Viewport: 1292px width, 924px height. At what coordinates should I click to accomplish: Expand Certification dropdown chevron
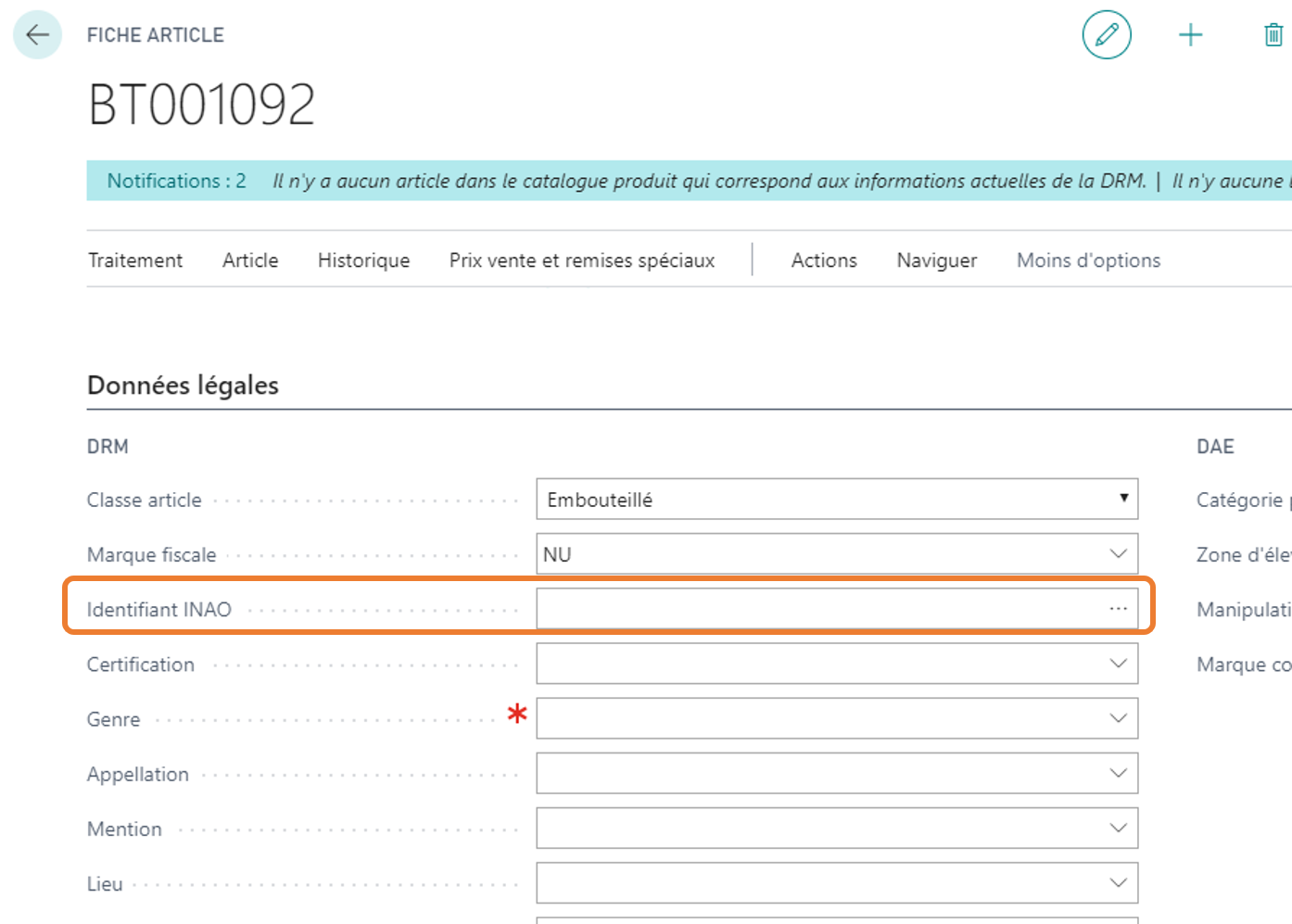pos(1118,664)
